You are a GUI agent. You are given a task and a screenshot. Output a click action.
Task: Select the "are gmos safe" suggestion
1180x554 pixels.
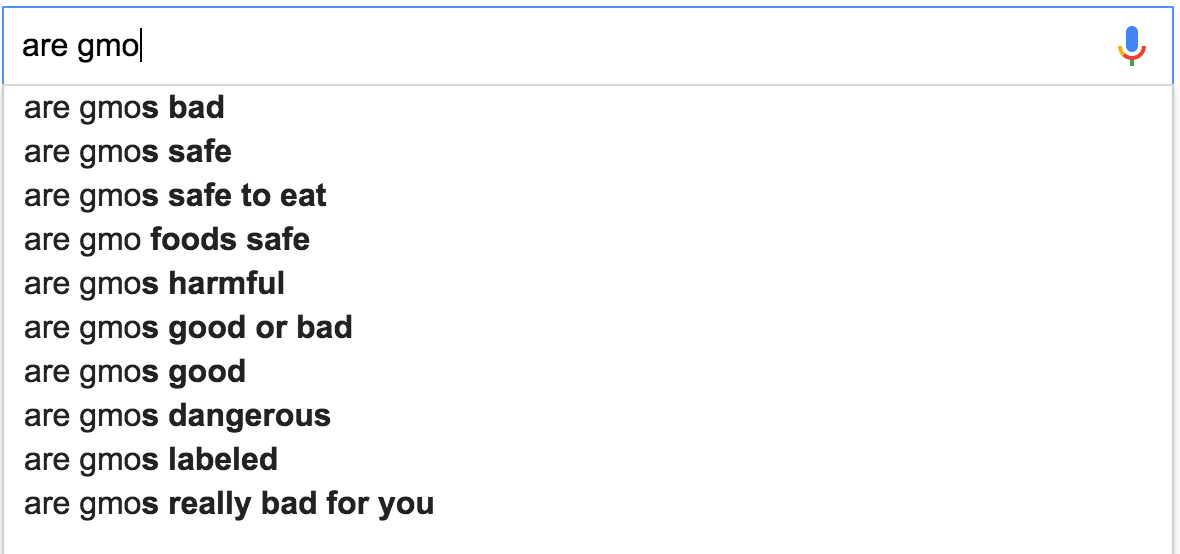pos(588,151)
